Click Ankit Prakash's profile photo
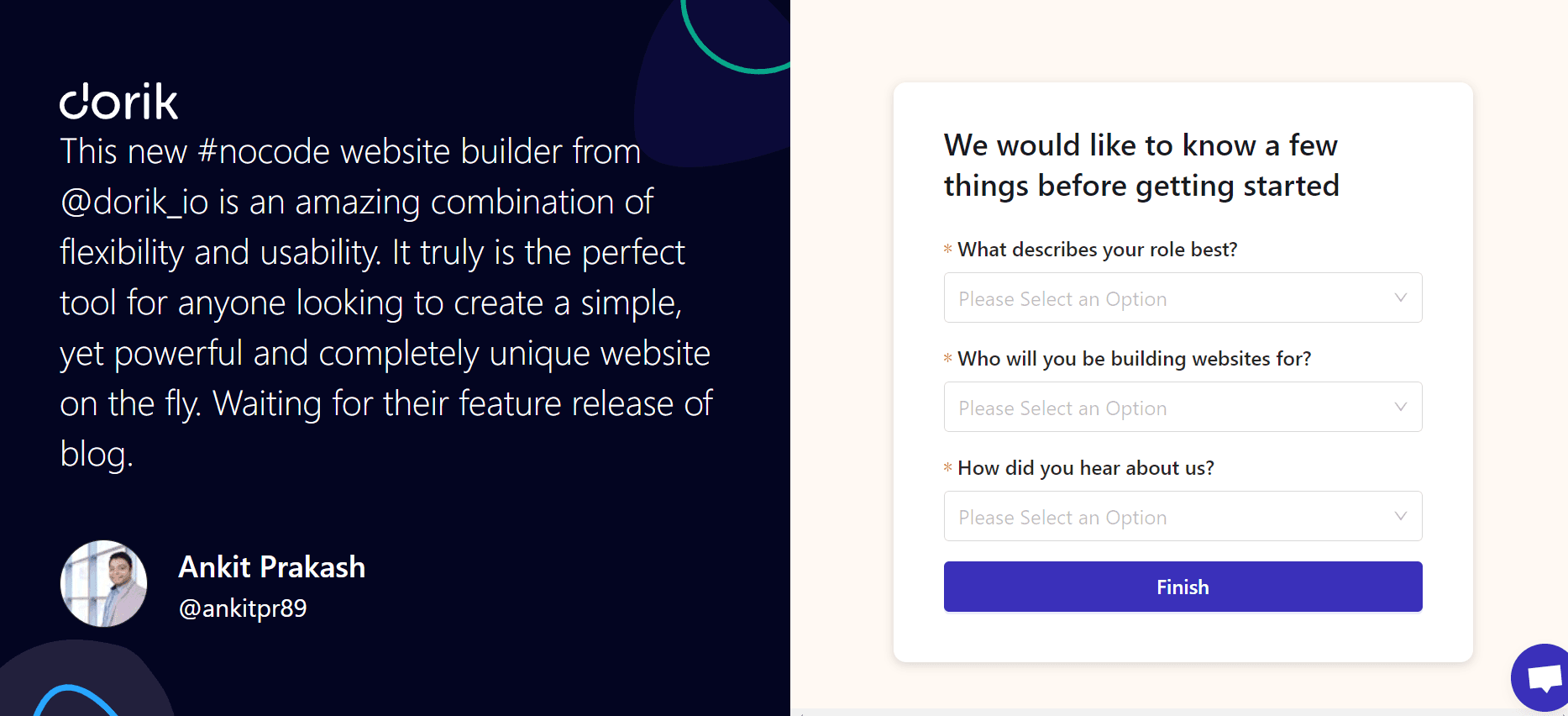Viewport: 1568px width, 716px height. [102, 583]
